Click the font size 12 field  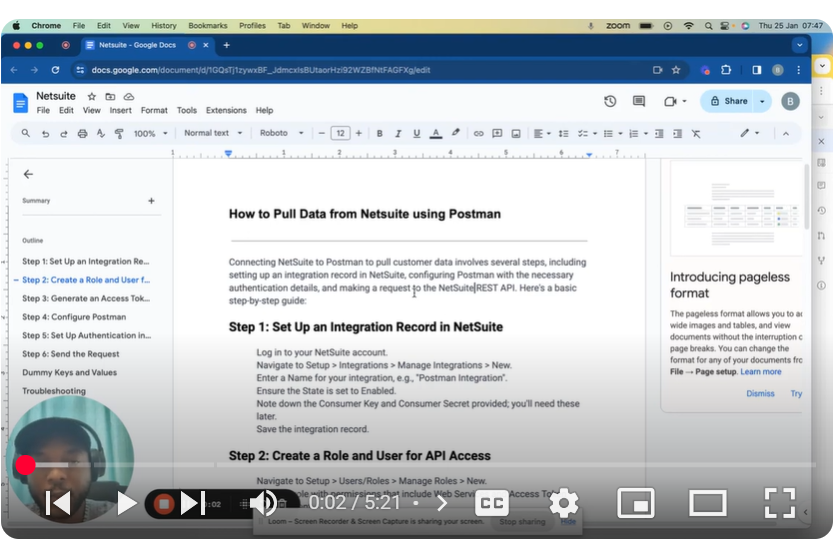(x=340, y=133)
